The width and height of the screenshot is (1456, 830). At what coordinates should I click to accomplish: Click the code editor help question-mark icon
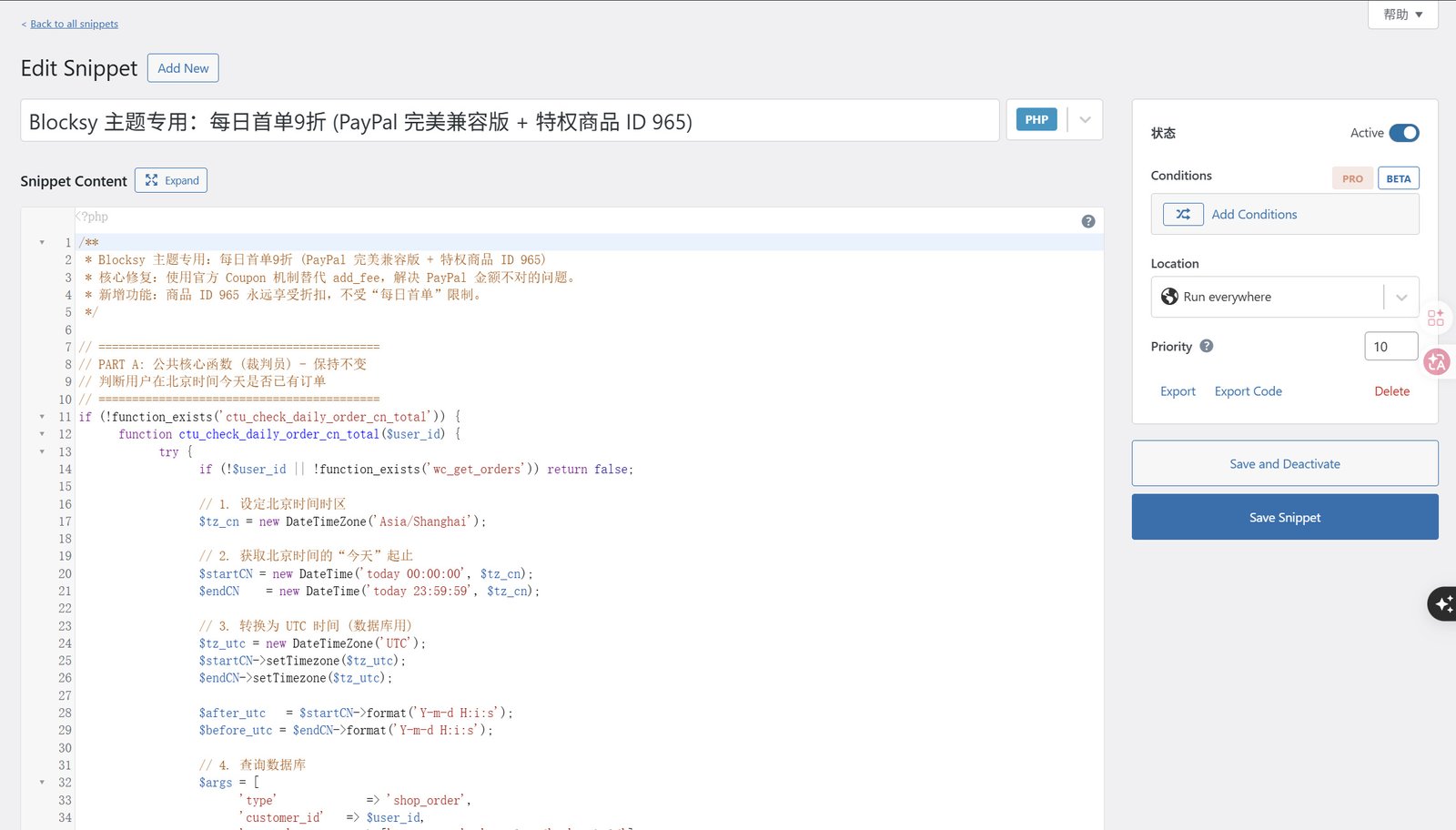coord(1087,221)
